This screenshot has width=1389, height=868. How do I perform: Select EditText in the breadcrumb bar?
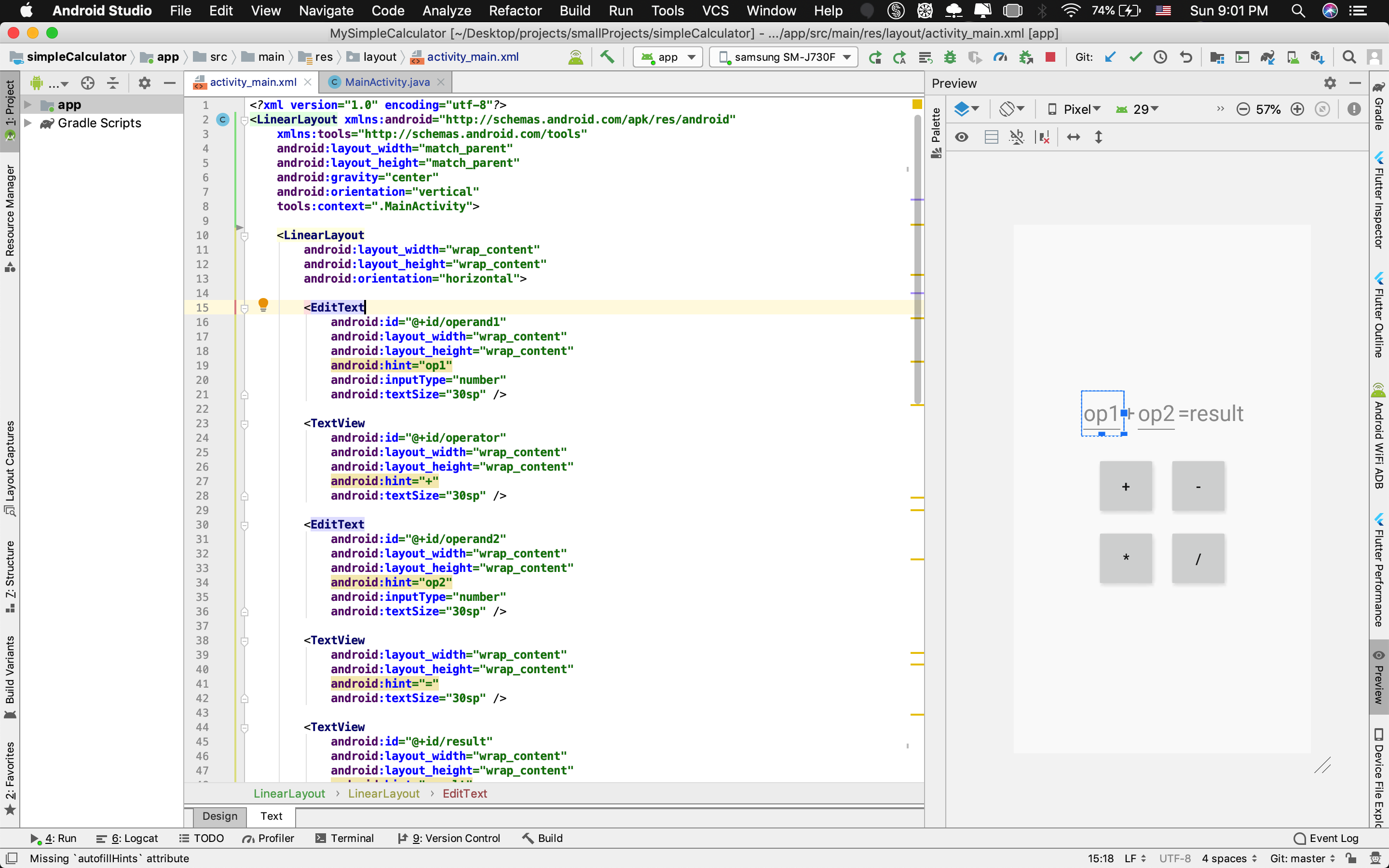[x=465, y=793]
